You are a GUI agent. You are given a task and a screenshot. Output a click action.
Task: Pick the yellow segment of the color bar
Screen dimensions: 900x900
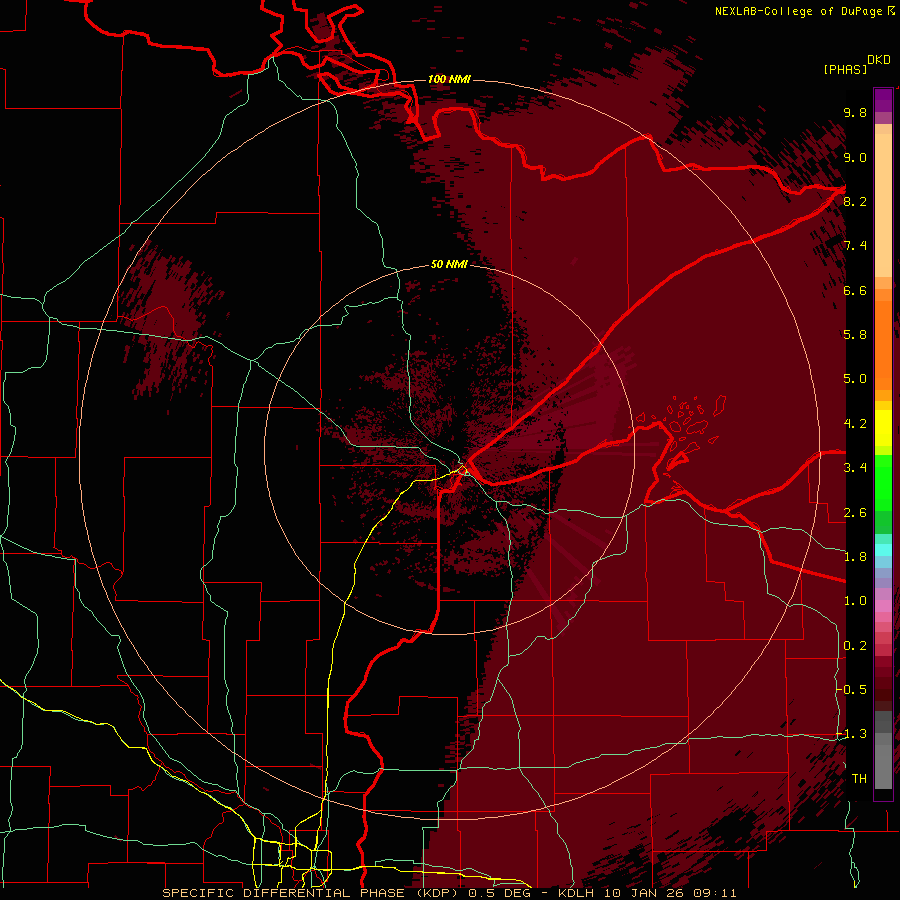coord(883,428)
